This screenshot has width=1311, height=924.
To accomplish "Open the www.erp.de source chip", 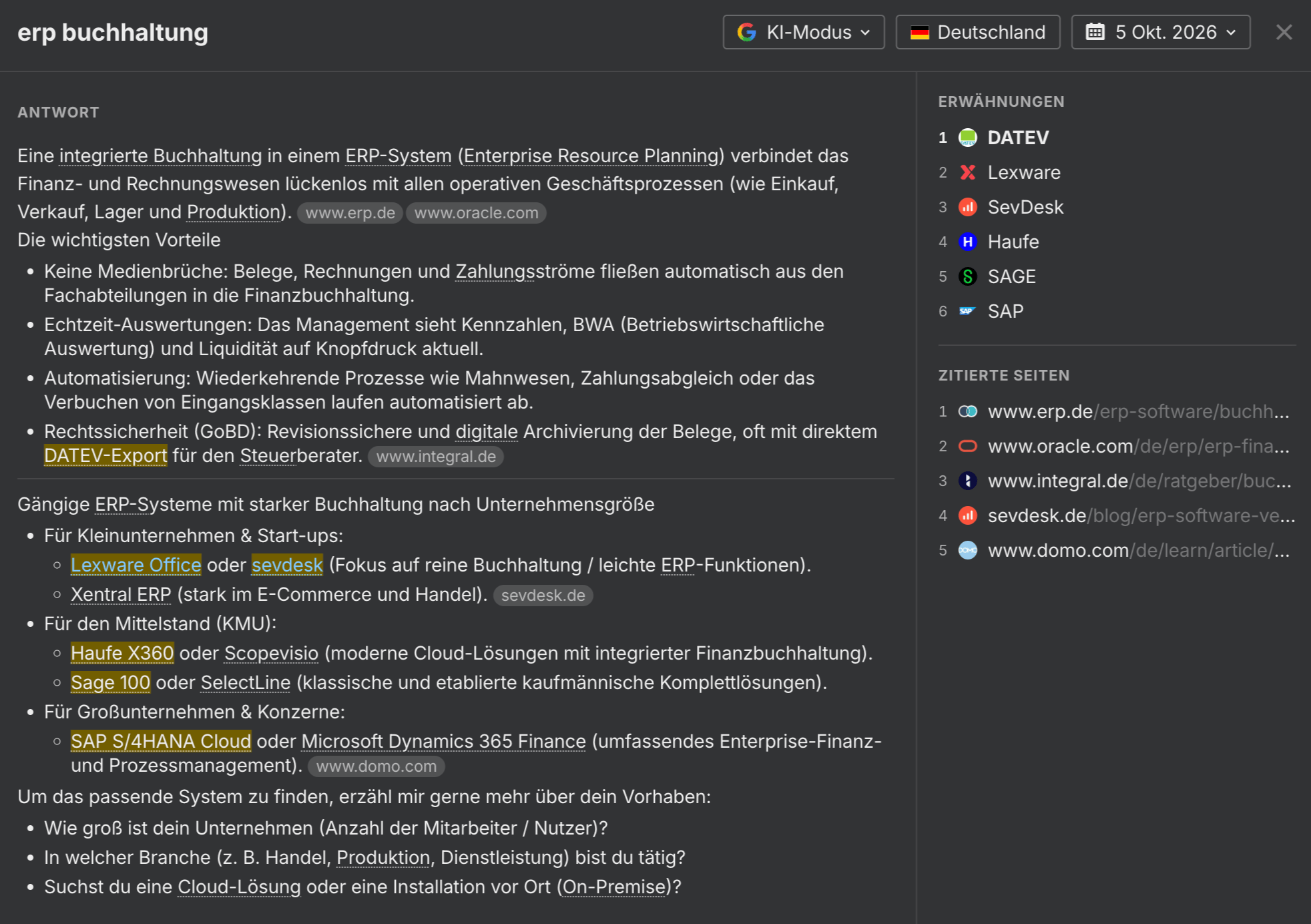I will coord(350,213).
